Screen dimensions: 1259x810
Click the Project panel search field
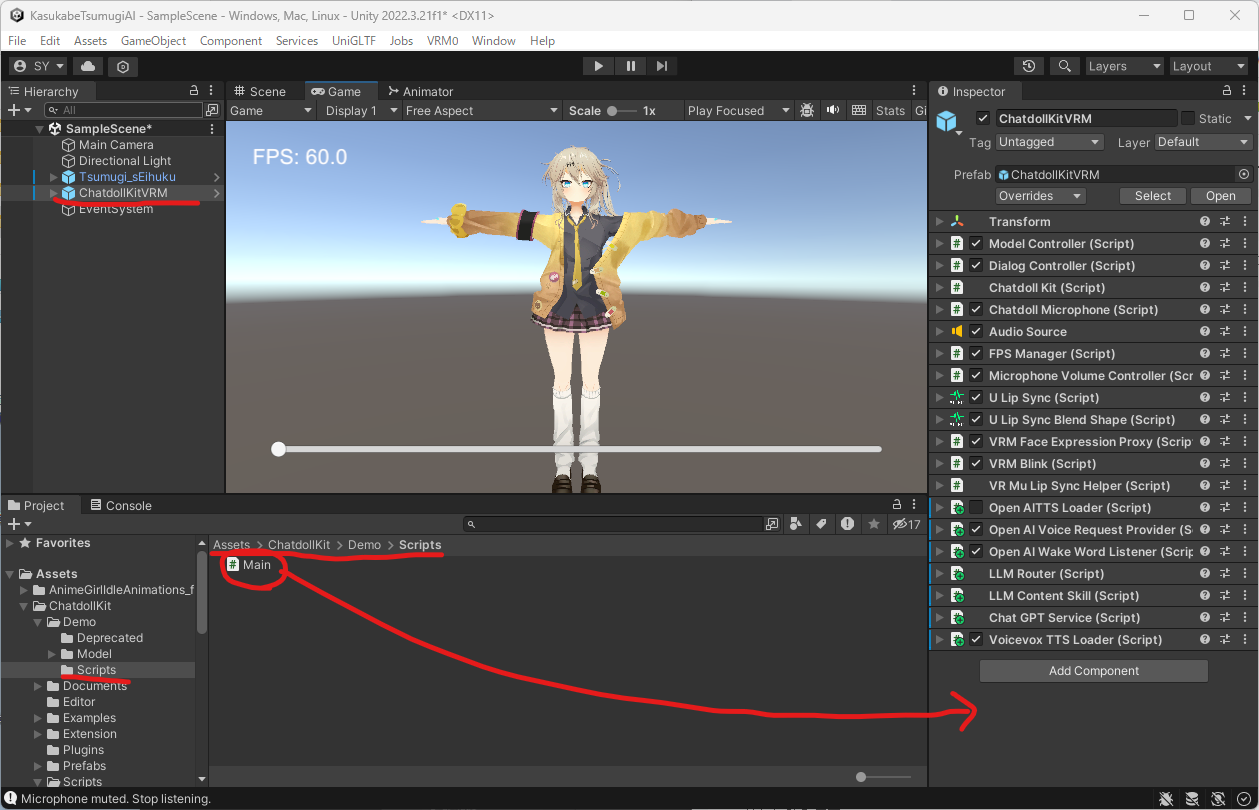pos(613,524)
